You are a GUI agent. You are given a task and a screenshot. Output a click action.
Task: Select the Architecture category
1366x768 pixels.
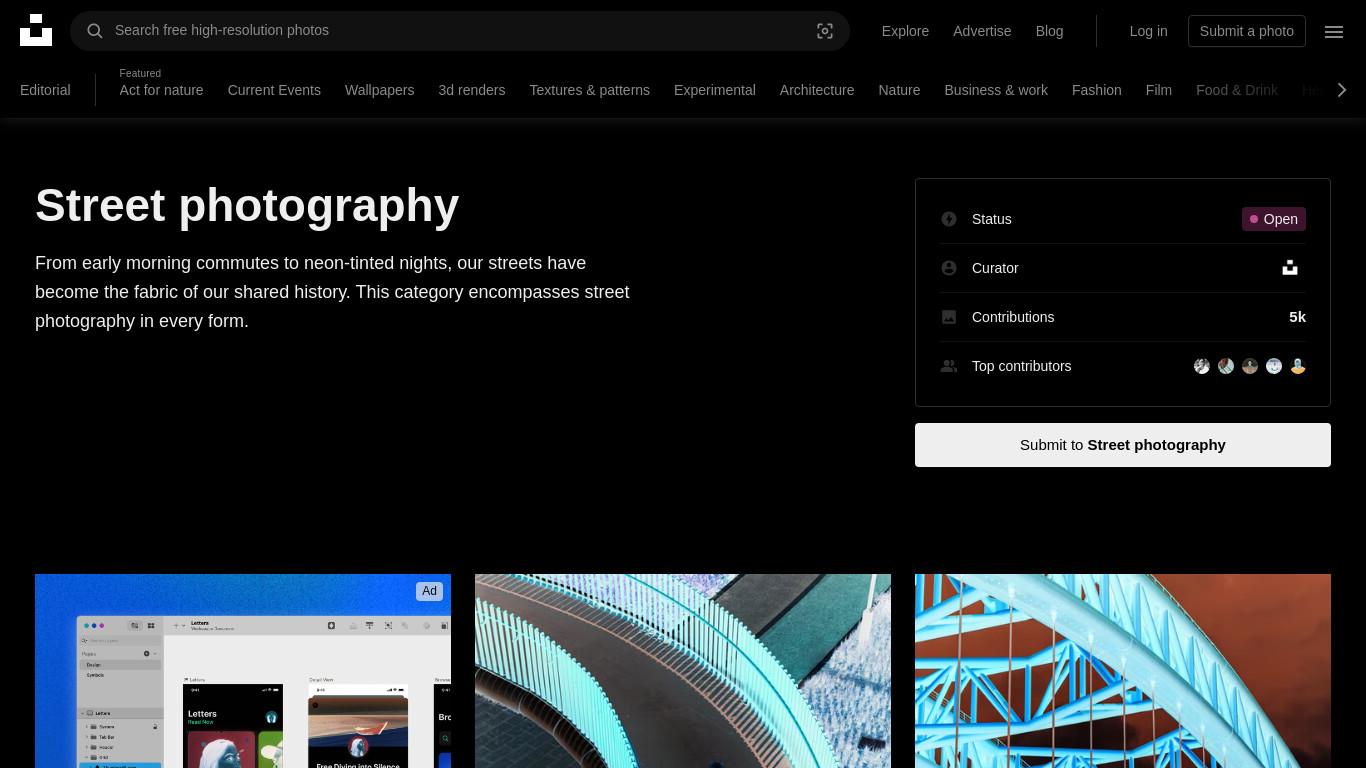pyautogui.click(x=817, y=90)
